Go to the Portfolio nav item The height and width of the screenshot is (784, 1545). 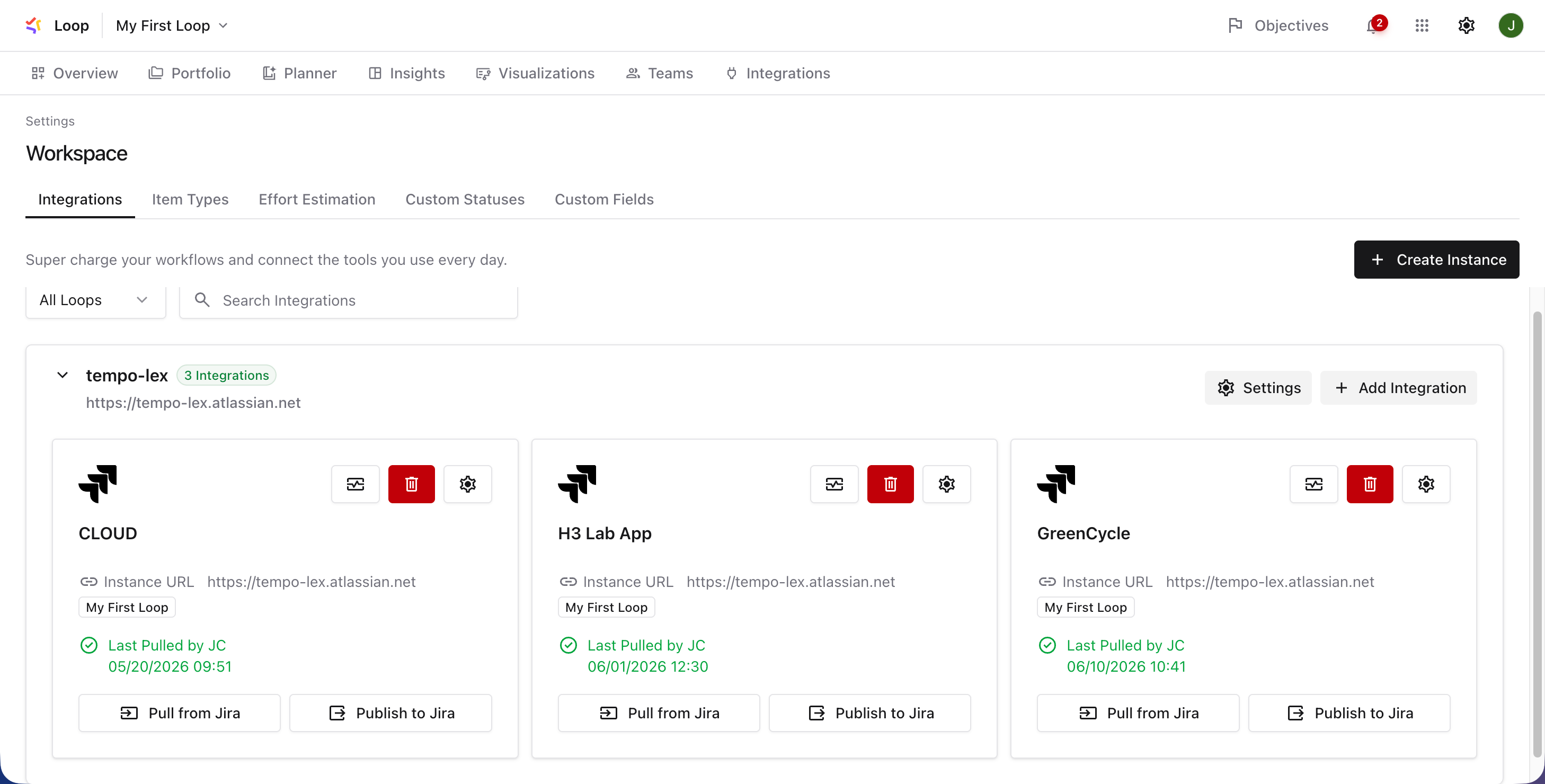tap(190, 73)
